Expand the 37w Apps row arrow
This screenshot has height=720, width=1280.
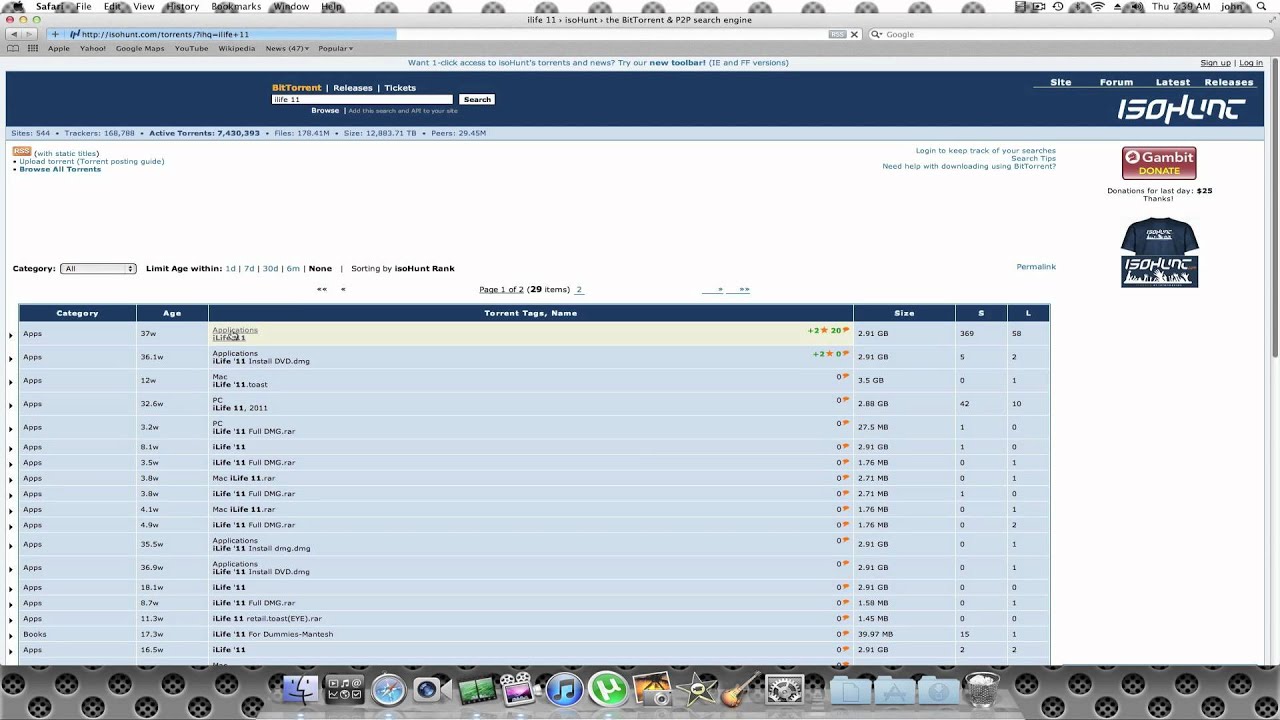tap(11, 334)
